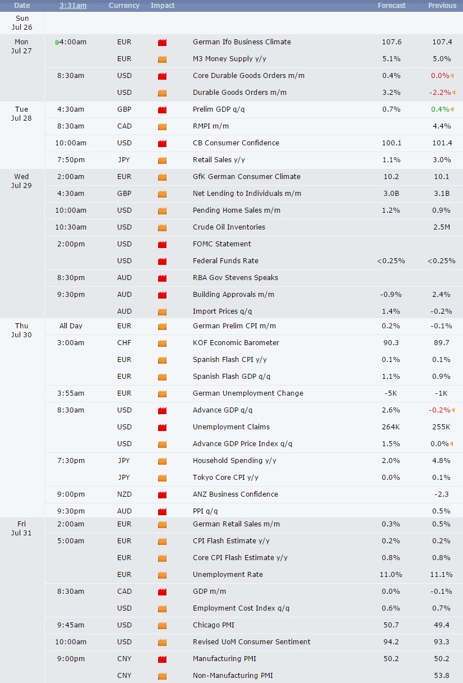Open the RBA Gov Stevens Speaks event

tap(235, 277)
